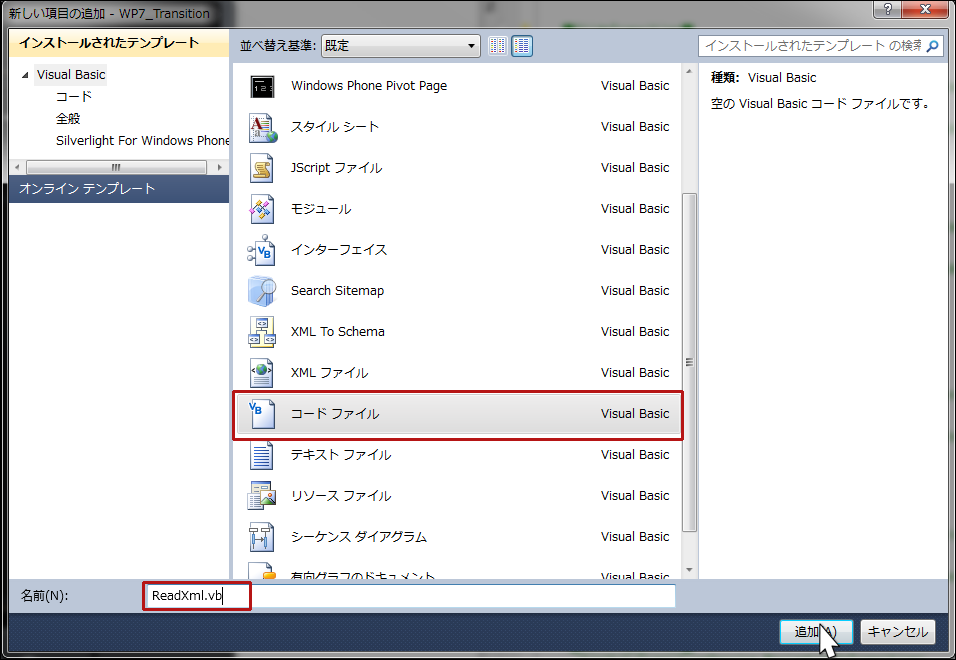Click the JScript ファイル template icon
Image resolution: width=956 pixels, height=660 pixels.
coord(262,168)
